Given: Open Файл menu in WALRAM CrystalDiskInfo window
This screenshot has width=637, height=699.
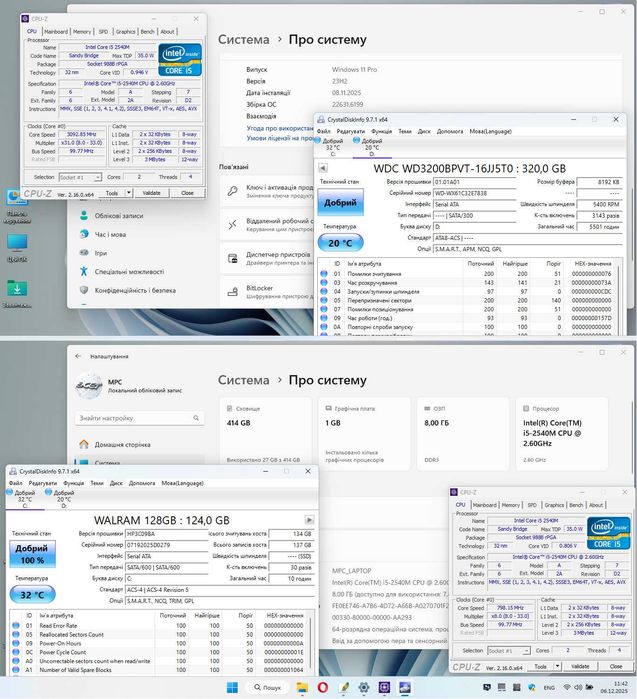Looking at the screenshot, I should coord(16,483).
